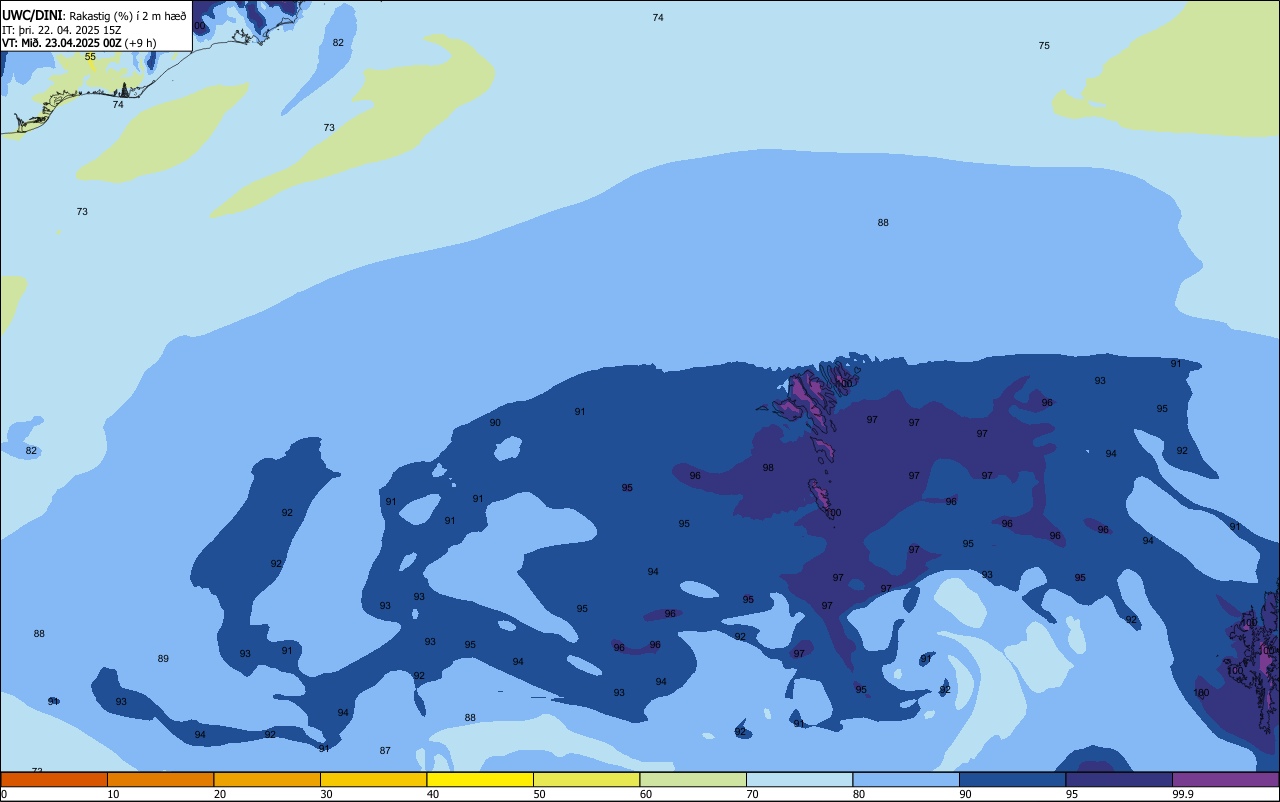Select the legend tick label 50

539,794
